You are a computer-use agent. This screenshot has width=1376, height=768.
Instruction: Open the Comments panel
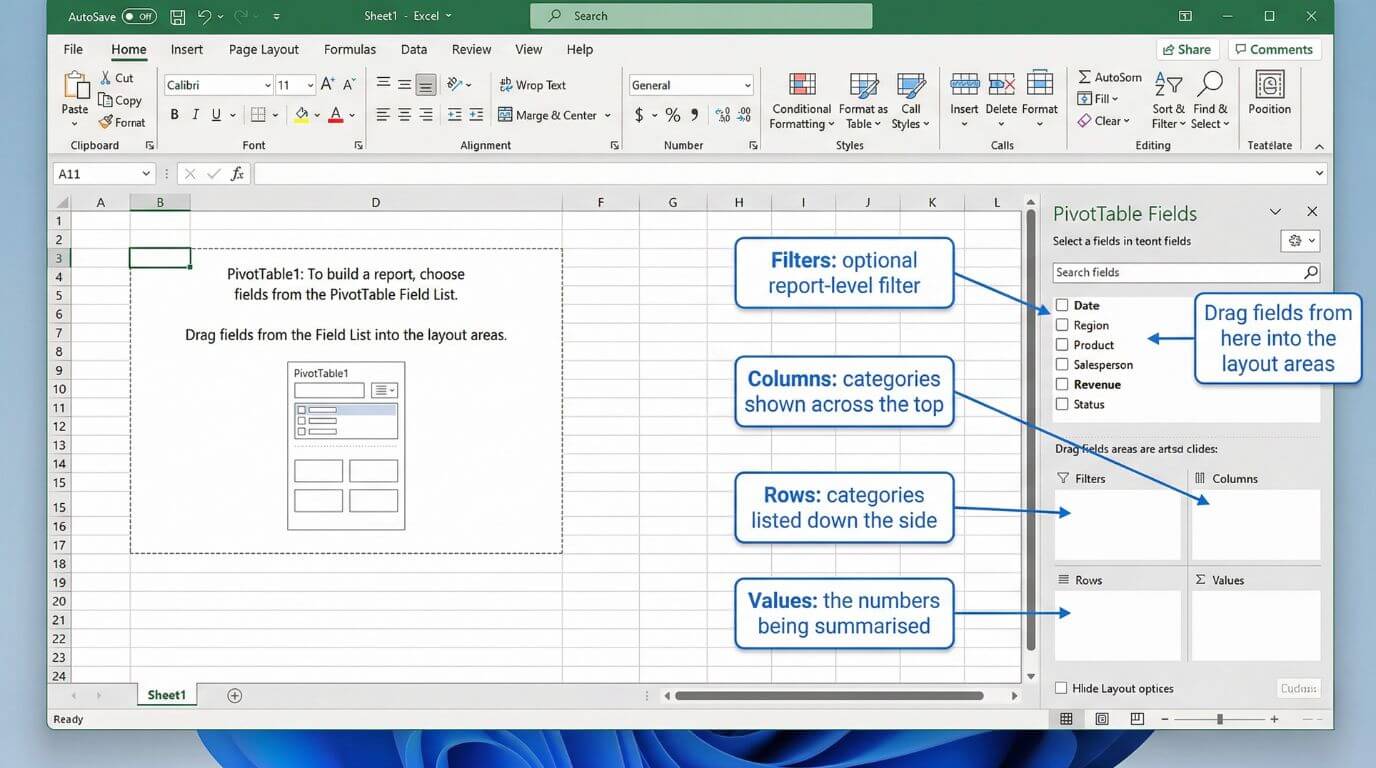1274,49
